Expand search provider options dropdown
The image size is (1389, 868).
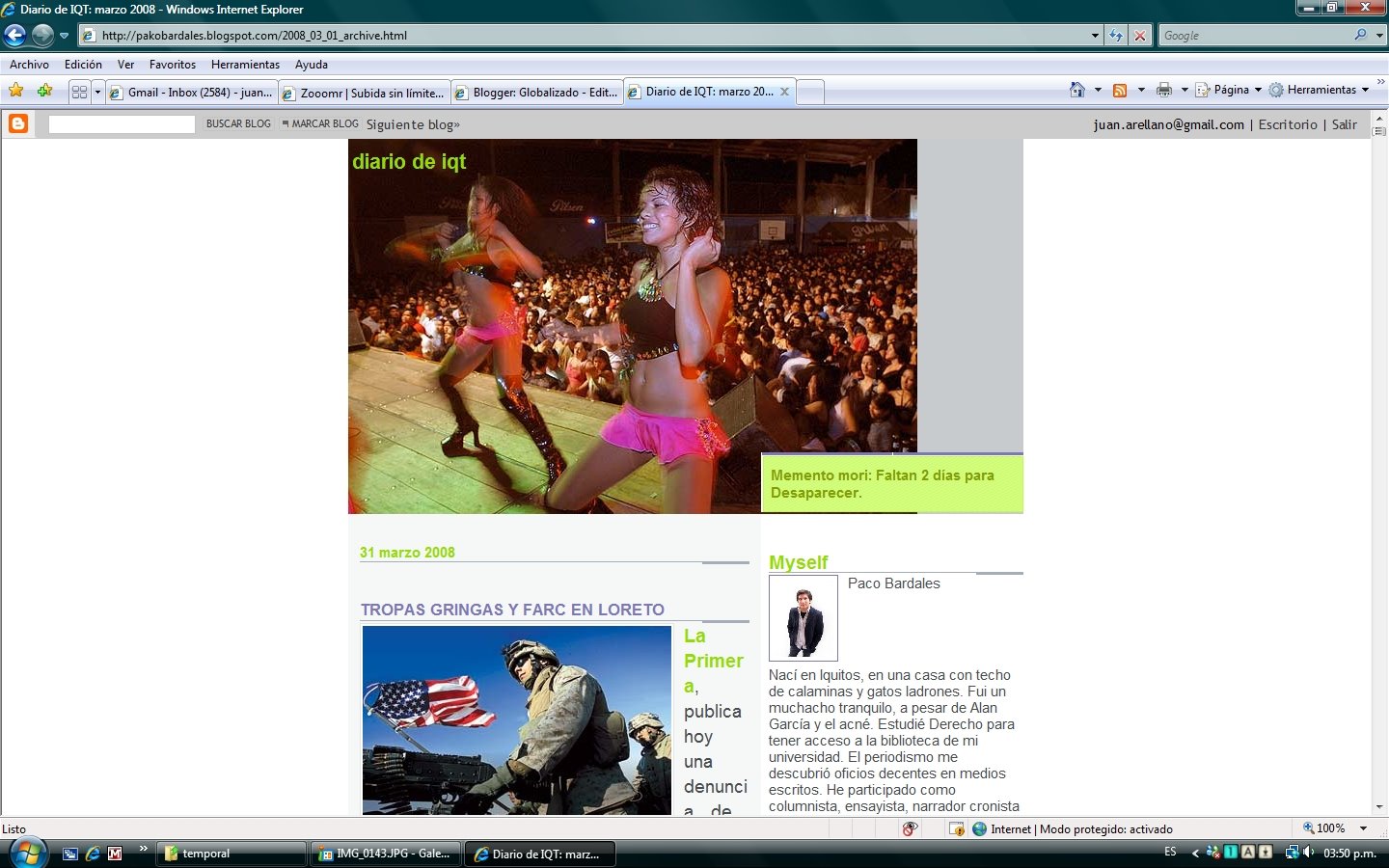pyautogui.click(x=1379, y=36)
